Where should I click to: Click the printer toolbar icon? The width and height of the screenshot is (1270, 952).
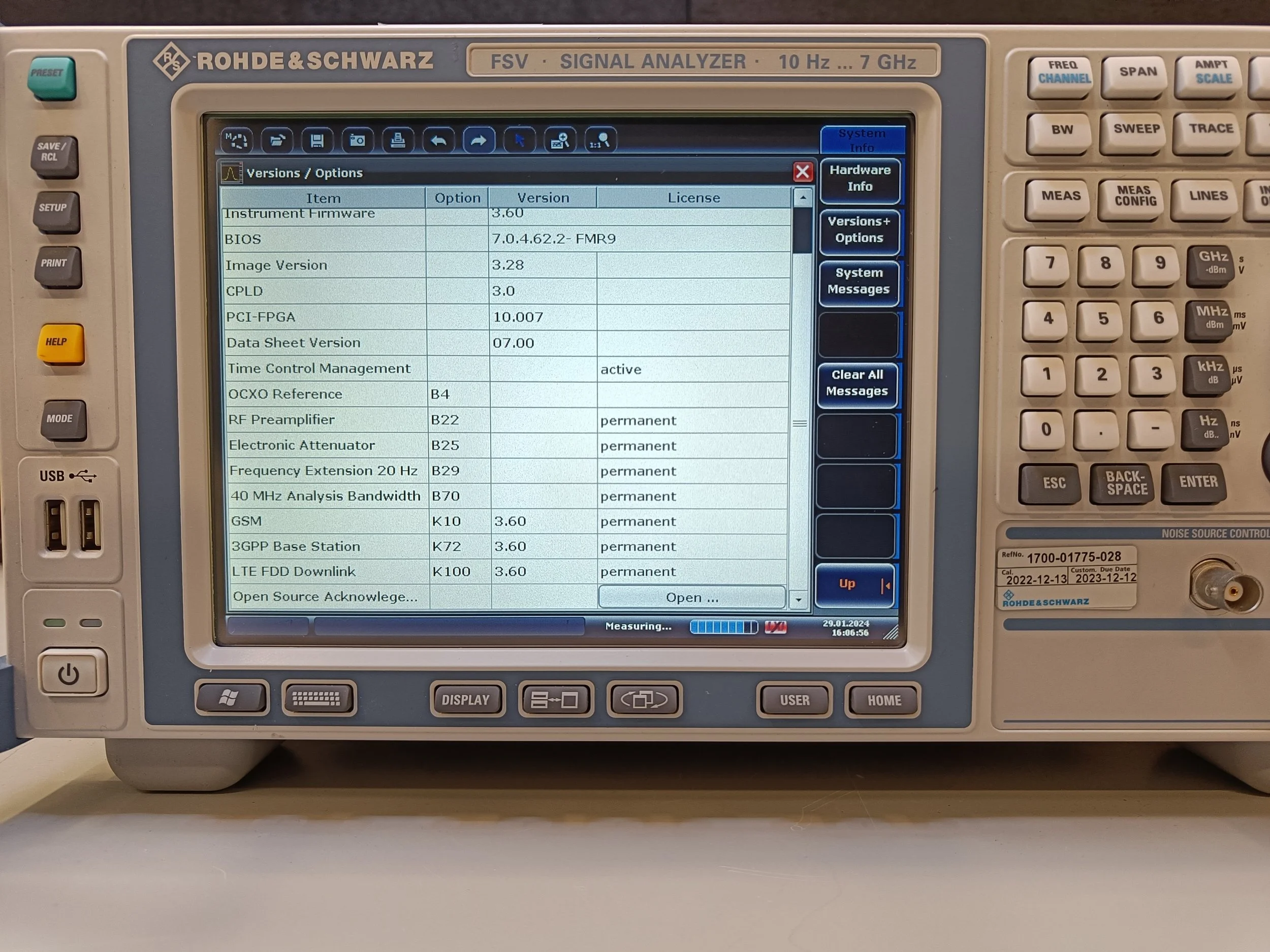(x=398, y=141)
